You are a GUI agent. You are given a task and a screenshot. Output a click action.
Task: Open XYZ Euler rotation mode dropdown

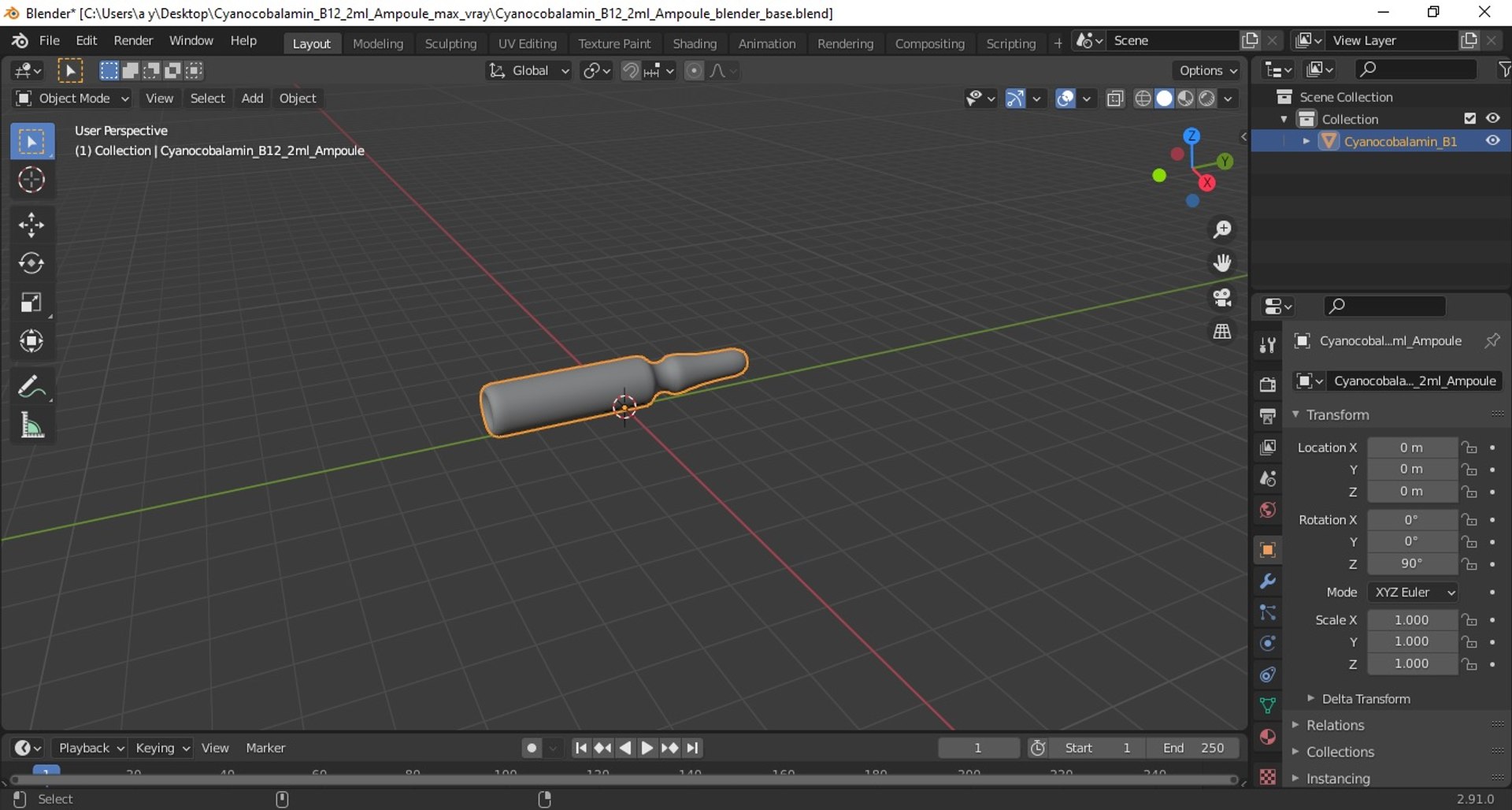[x=1414, y=593]
